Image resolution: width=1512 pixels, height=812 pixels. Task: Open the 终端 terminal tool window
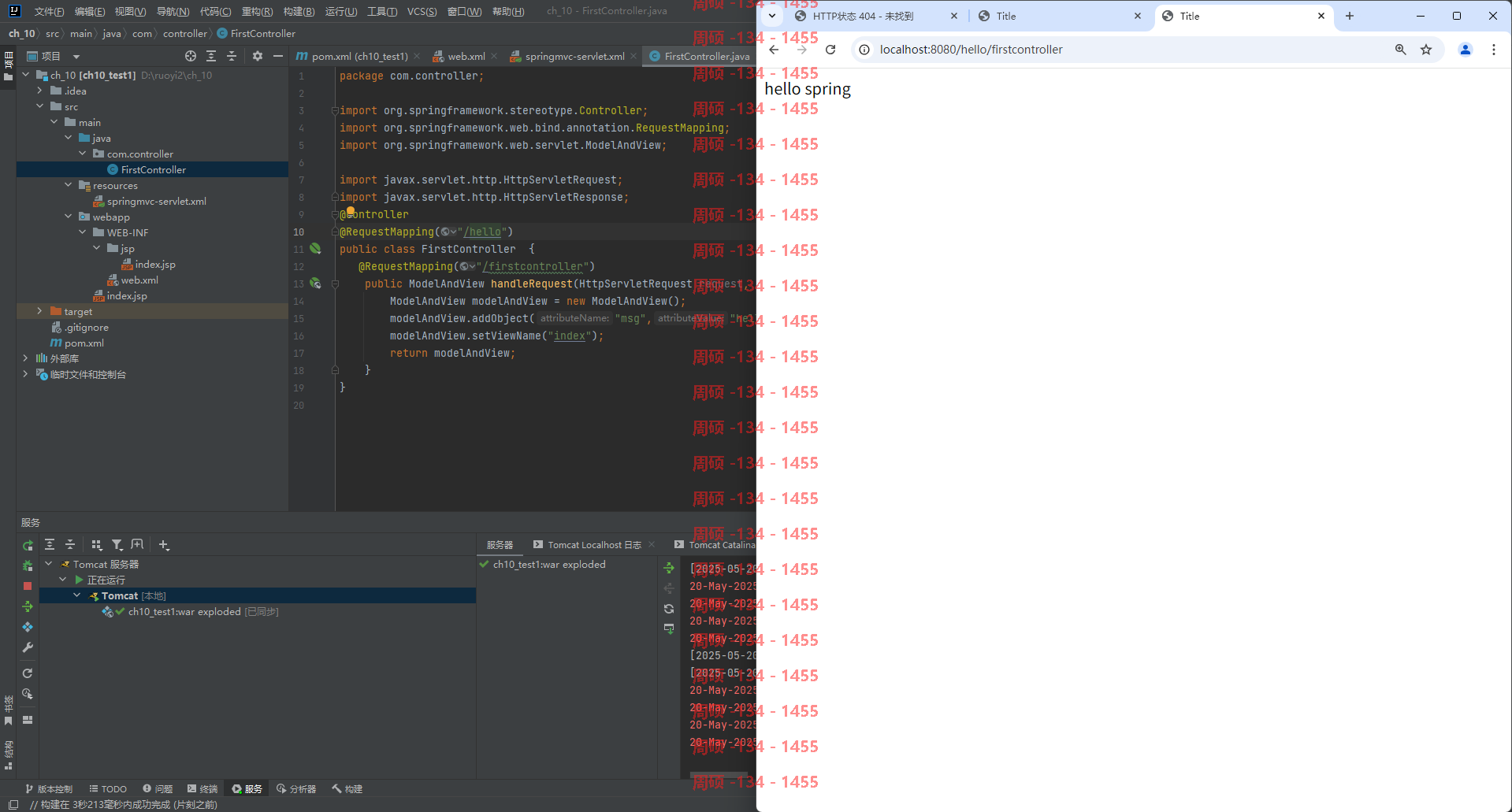coord(202,788)
